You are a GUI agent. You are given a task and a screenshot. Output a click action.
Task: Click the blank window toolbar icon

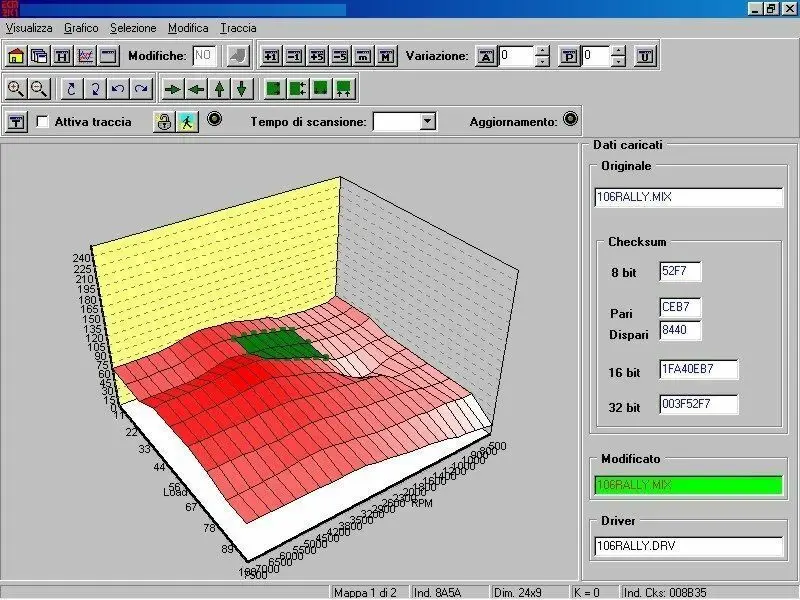click(x=108, y=56)
